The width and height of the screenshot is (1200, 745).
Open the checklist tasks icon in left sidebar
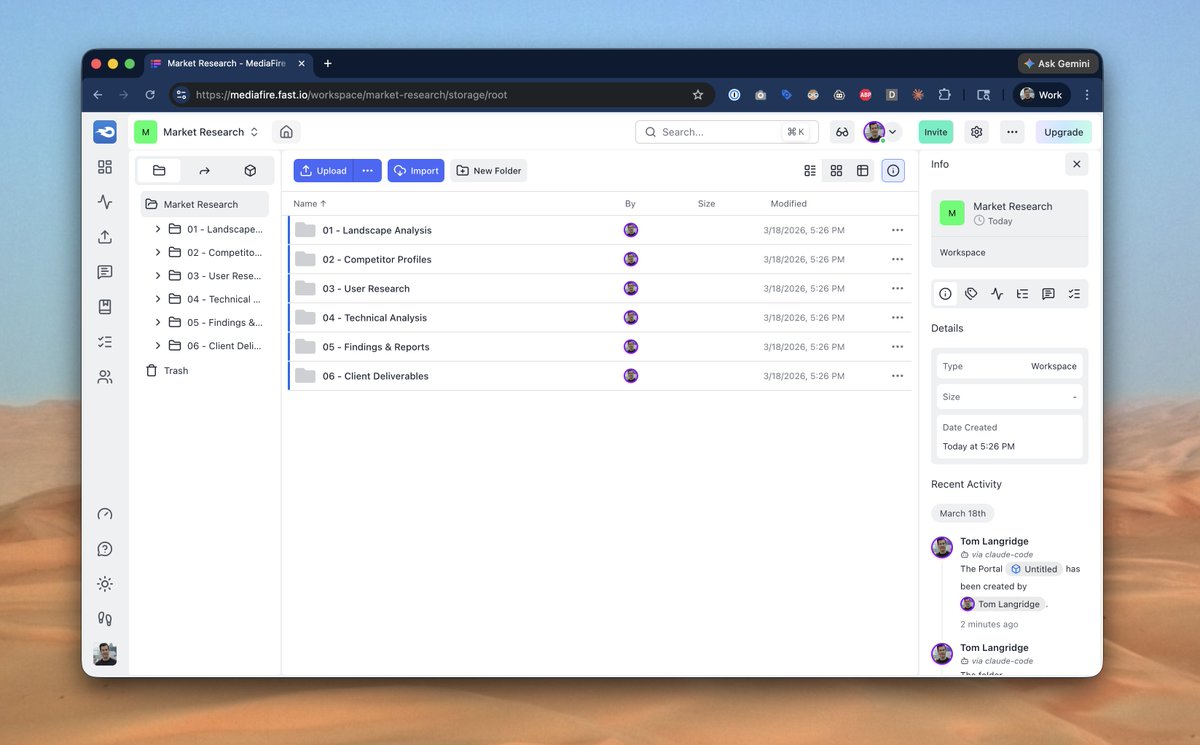(105, 342)
